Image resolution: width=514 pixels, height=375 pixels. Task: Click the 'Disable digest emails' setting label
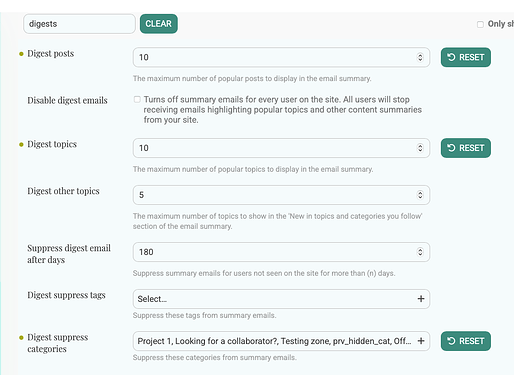pos(67,100)
